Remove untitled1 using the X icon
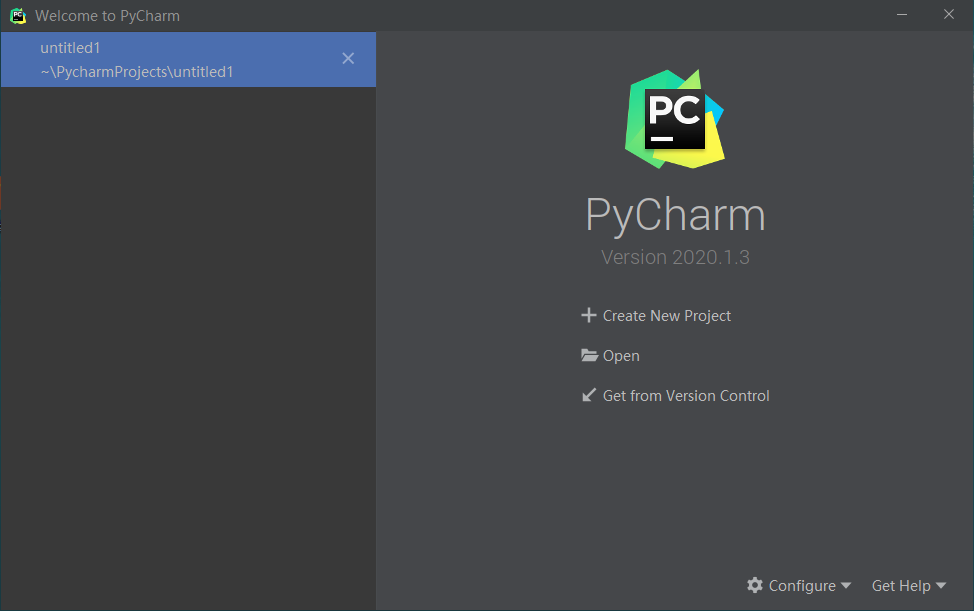This screenshot has width=974, height=611. (x=348, y=58)
